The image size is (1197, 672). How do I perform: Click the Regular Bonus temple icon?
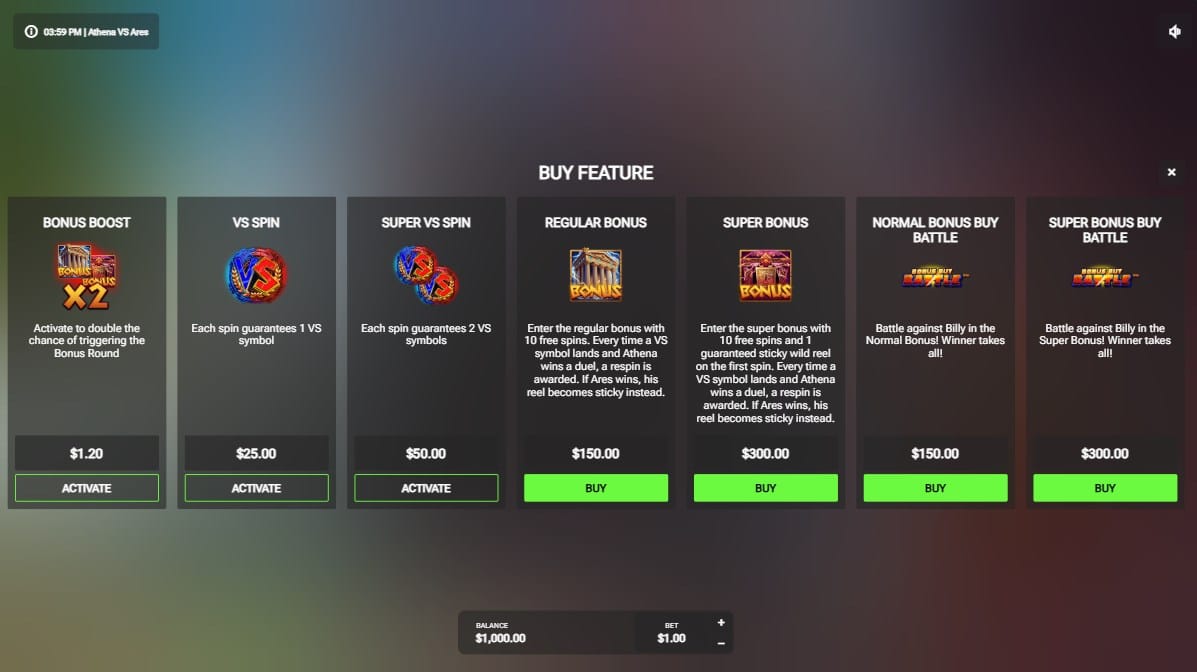pyautogui.click(x=595, y=275)
